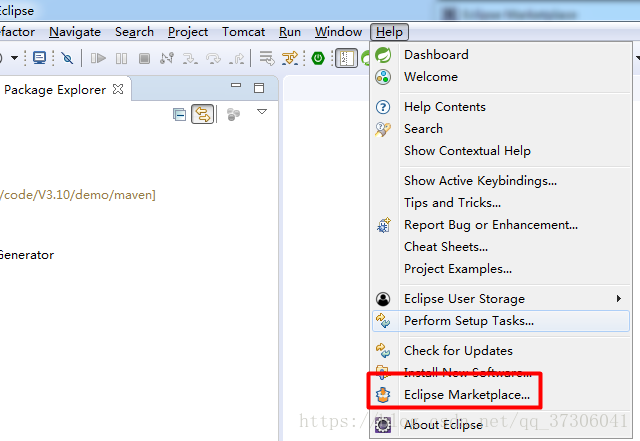Minimize the Package Explorer panel
This screenshot has width=640, height=441.
click(x=236, y=85)
